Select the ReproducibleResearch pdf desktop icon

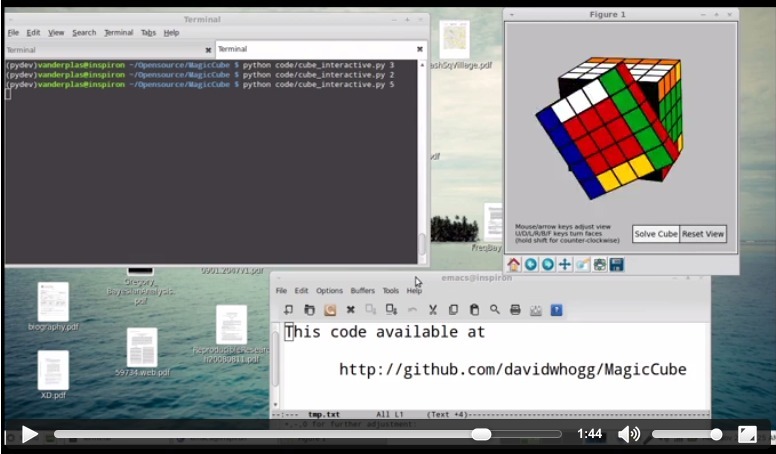[231, 325]
